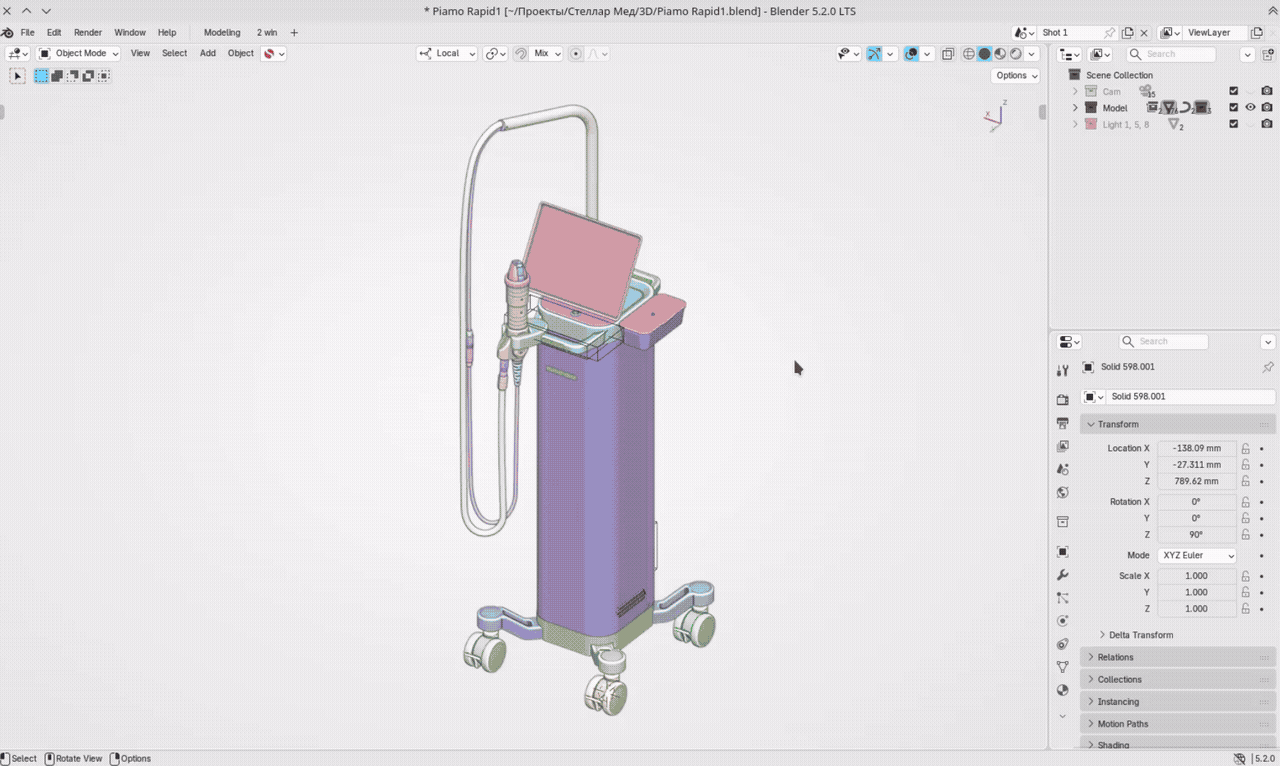Uncheck the Model collection exclude checkbox

tap(1233, 108)
